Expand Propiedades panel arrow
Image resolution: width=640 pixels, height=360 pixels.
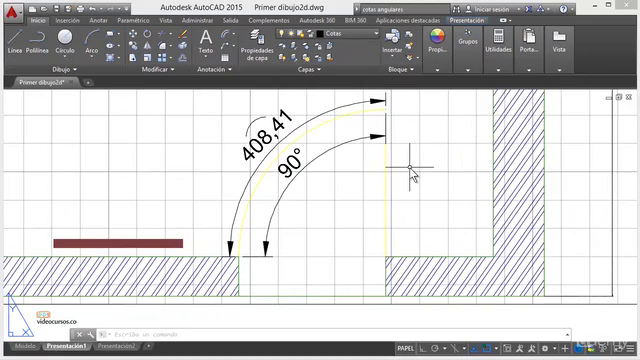pyautogui.click(x=437, y=70)
